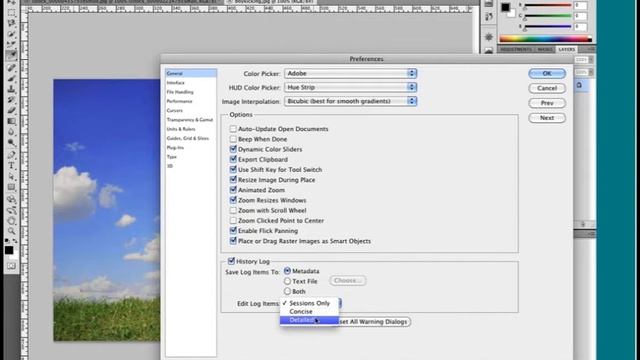
Task: Click the red R color slider
Action: 547,5
